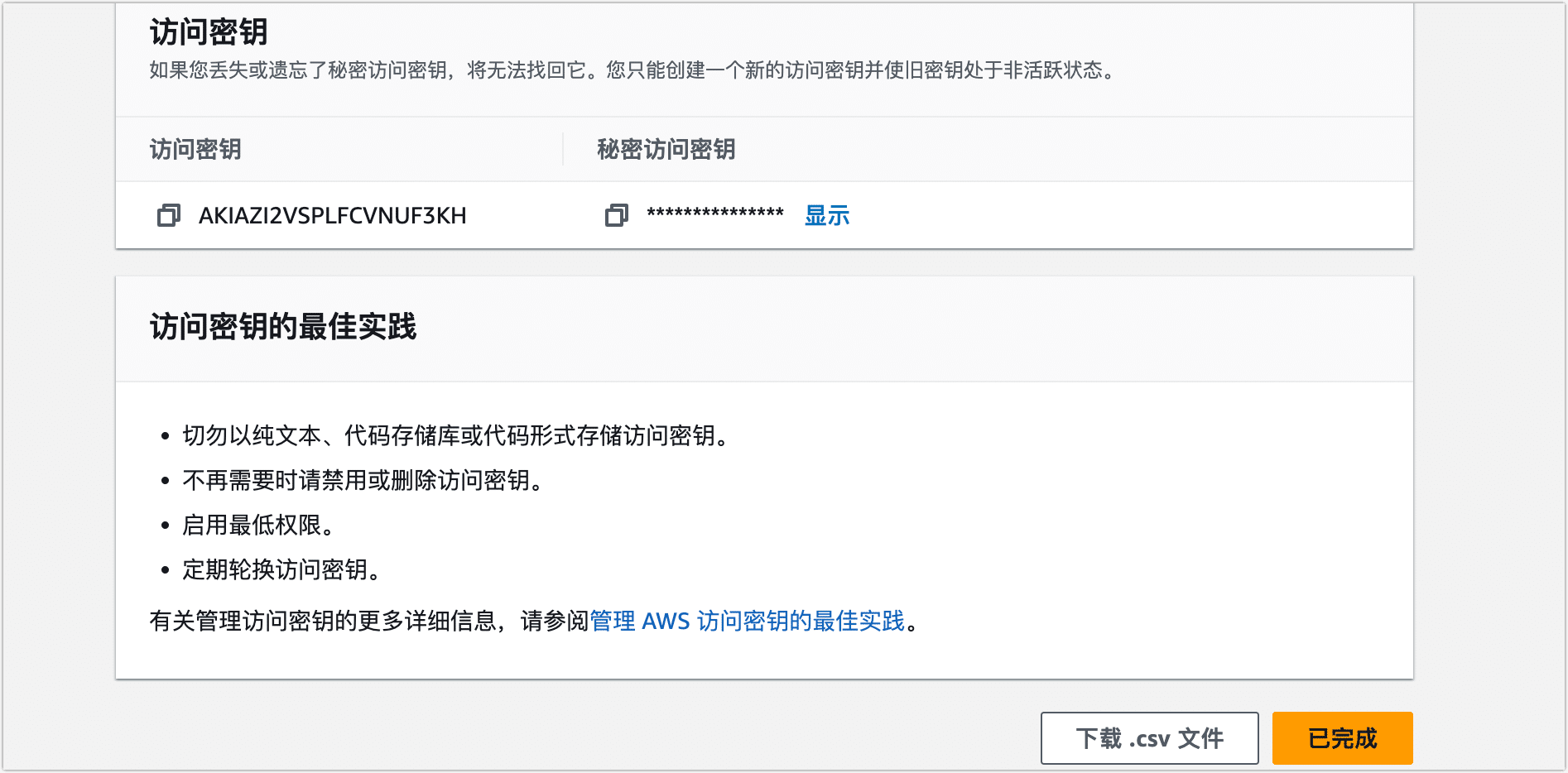Viewport: 1568px width, 773px height.
Task: Click the 访问密钥的最佳实践 heading
Action: [x=283, y=327]
